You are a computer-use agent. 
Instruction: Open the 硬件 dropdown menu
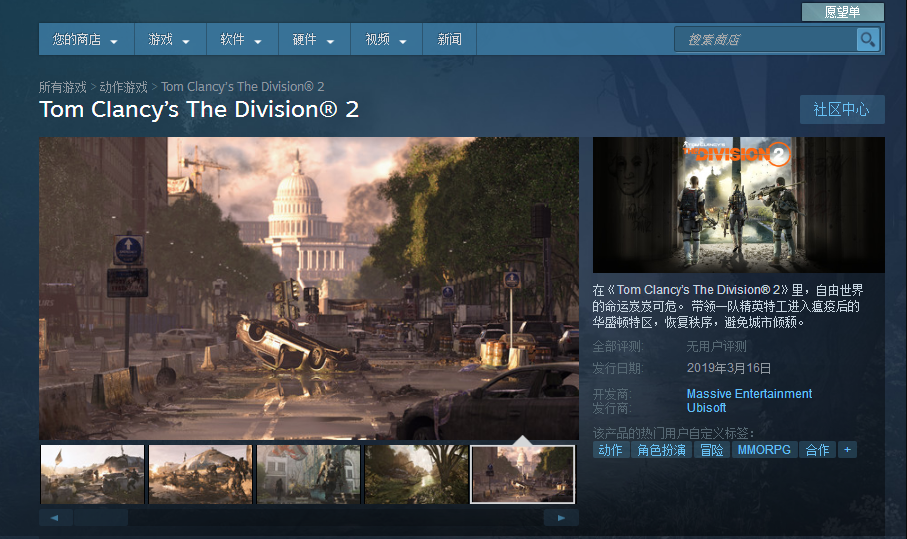coord(314,39)
